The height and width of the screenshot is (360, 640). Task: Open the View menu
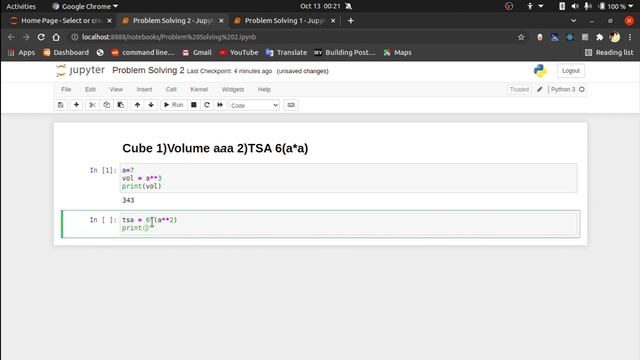116,89
